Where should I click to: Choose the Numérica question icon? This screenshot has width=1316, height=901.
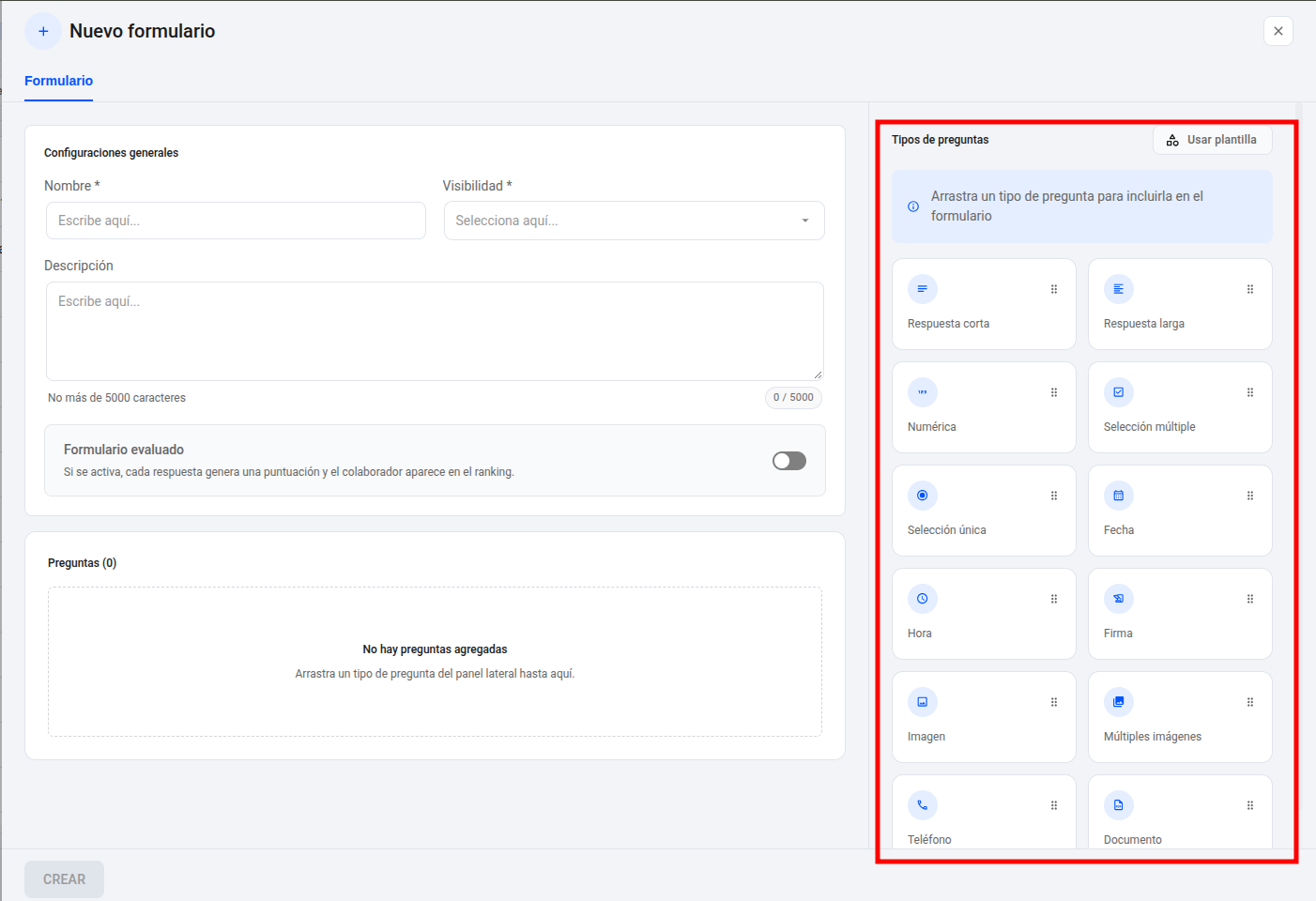[923, 392]
